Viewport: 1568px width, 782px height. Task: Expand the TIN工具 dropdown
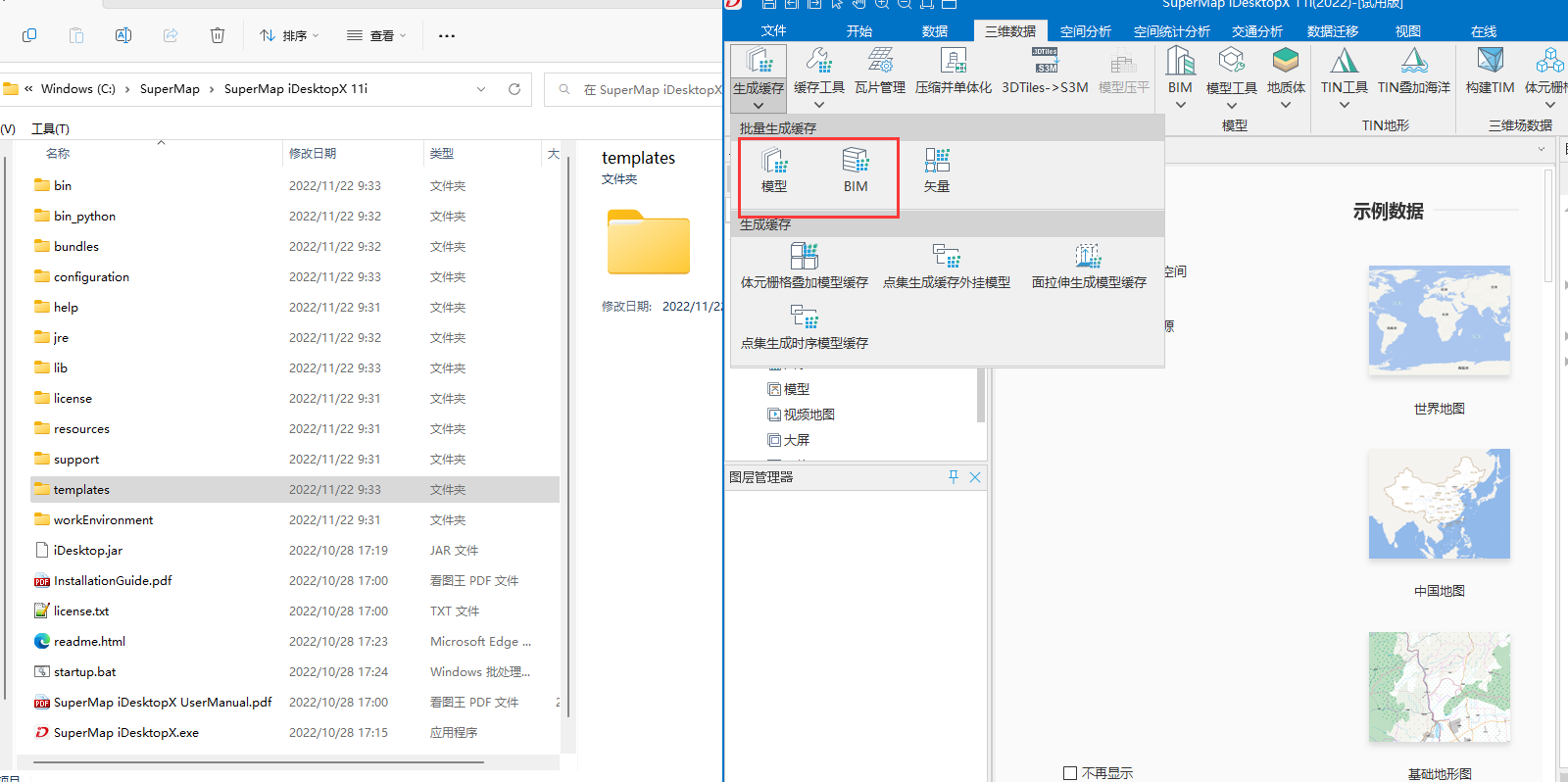[x=1345, y=105]
